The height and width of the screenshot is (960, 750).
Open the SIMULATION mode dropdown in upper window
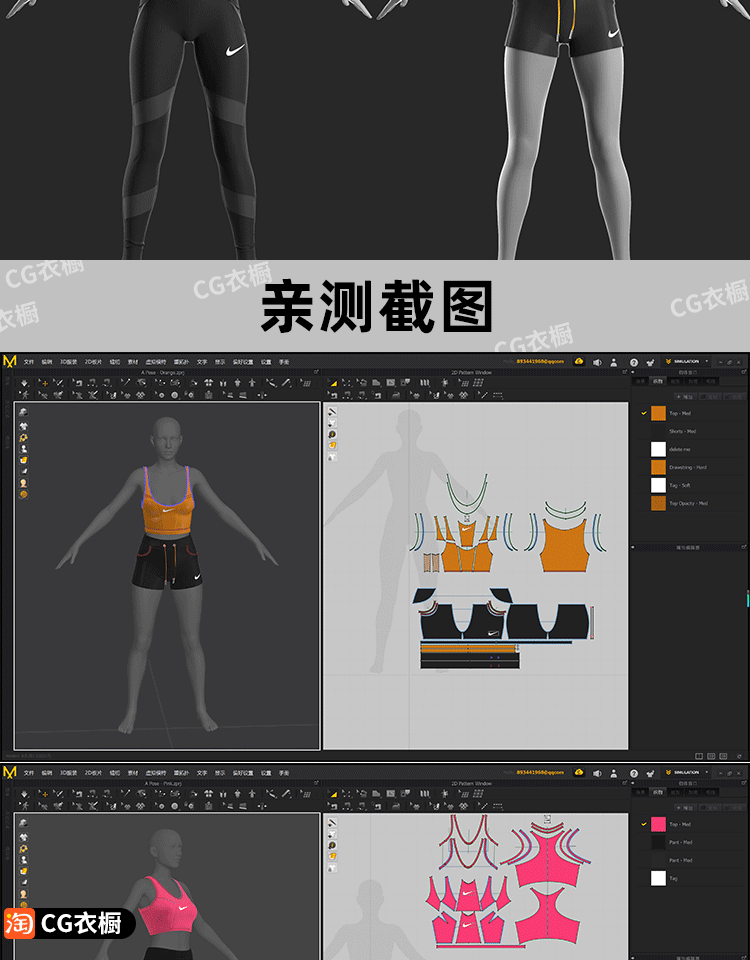click(688, 362)
